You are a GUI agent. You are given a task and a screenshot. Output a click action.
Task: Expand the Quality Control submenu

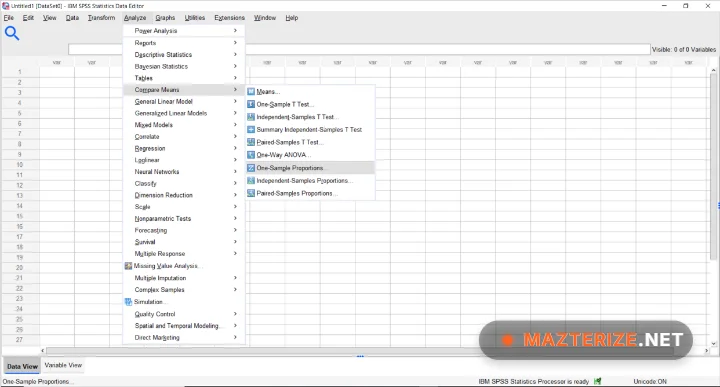coord(184,314)
